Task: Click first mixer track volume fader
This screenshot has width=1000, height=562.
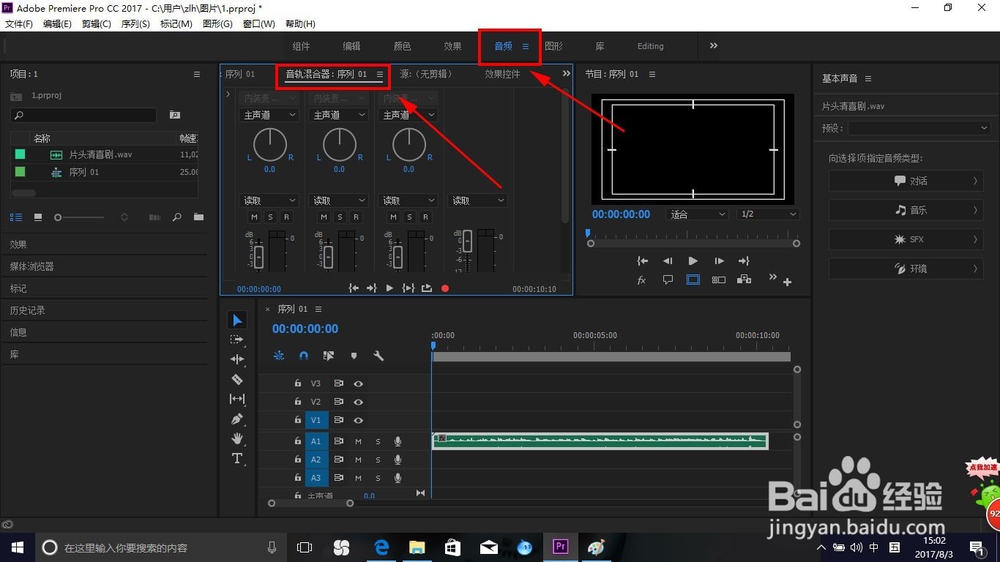Action: click(258, 256)
